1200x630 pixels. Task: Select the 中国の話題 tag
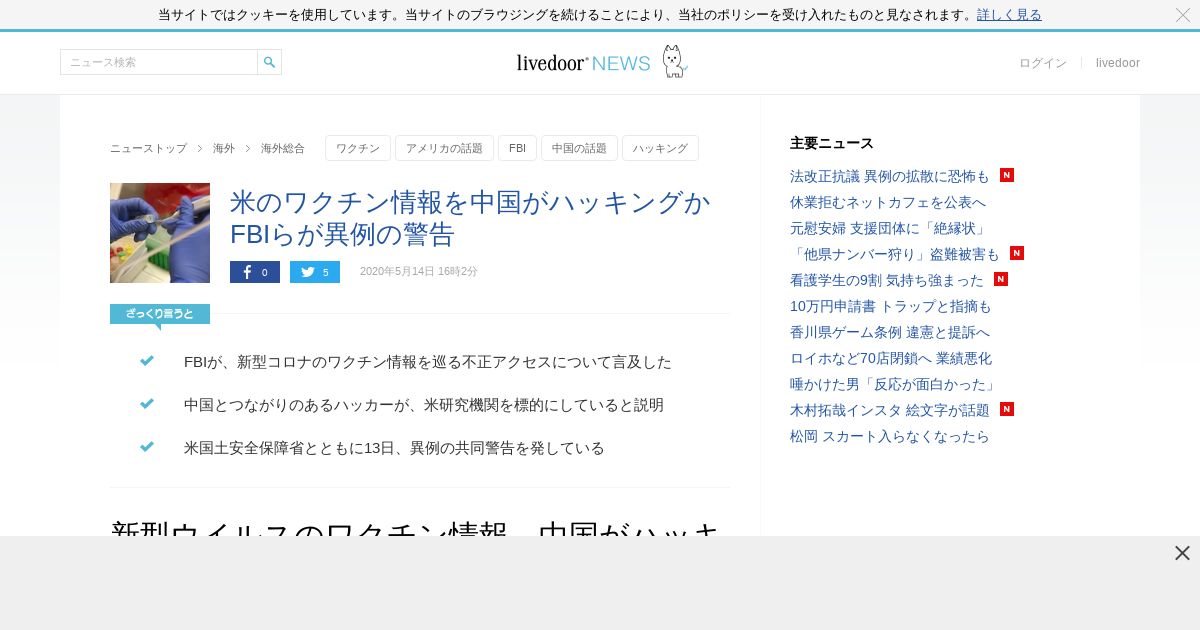coord(579,148)
